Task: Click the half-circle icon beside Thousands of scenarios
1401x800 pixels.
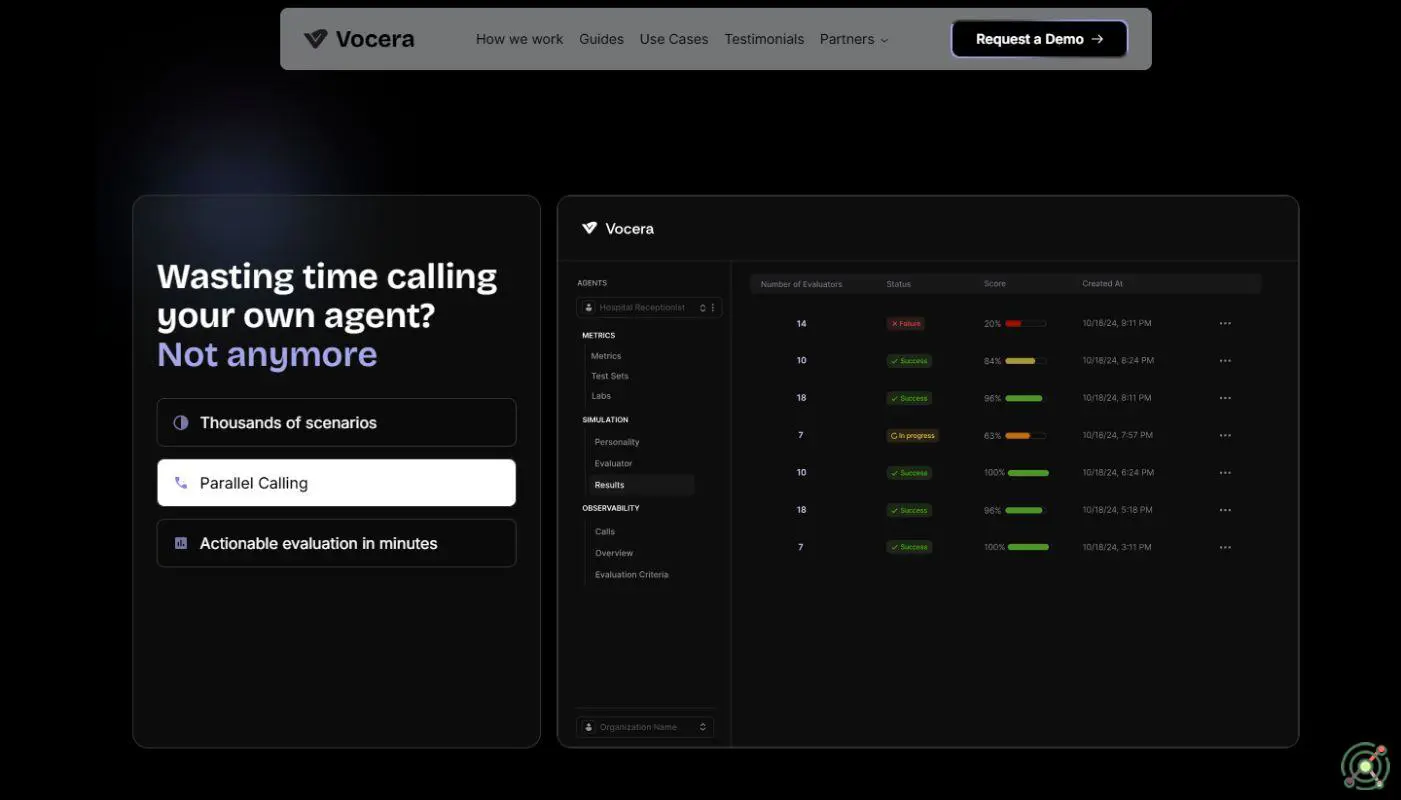Action: [x=181, y=423]
